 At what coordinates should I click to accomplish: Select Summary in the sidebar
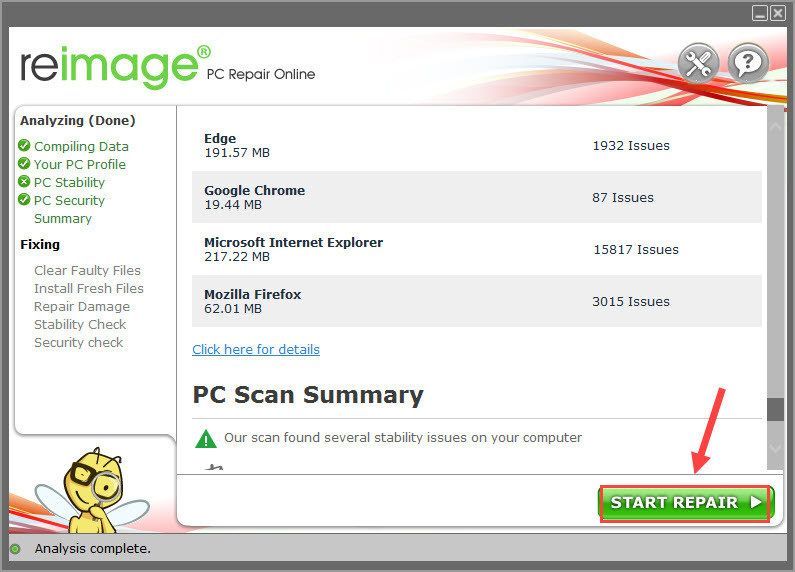coord(63,219)
